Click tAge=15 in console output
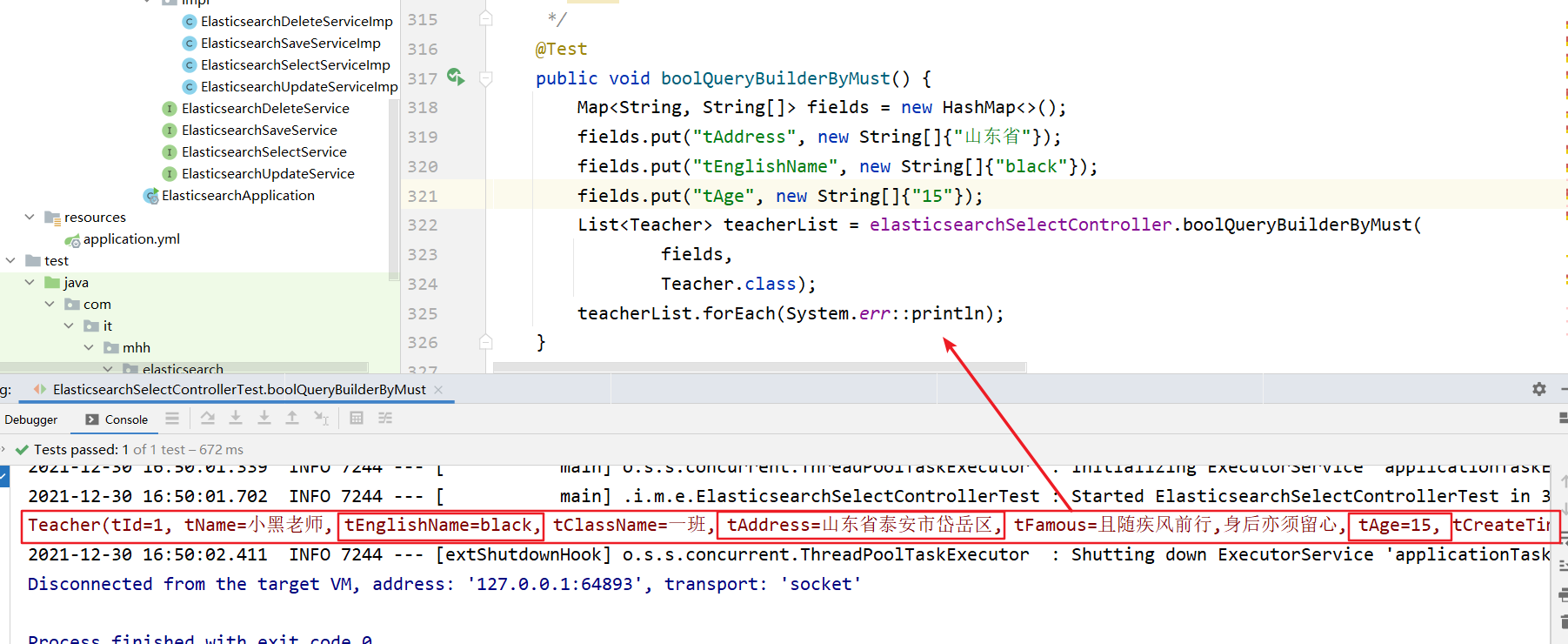Screen dimensions: 1568x644 [1399, 525]
